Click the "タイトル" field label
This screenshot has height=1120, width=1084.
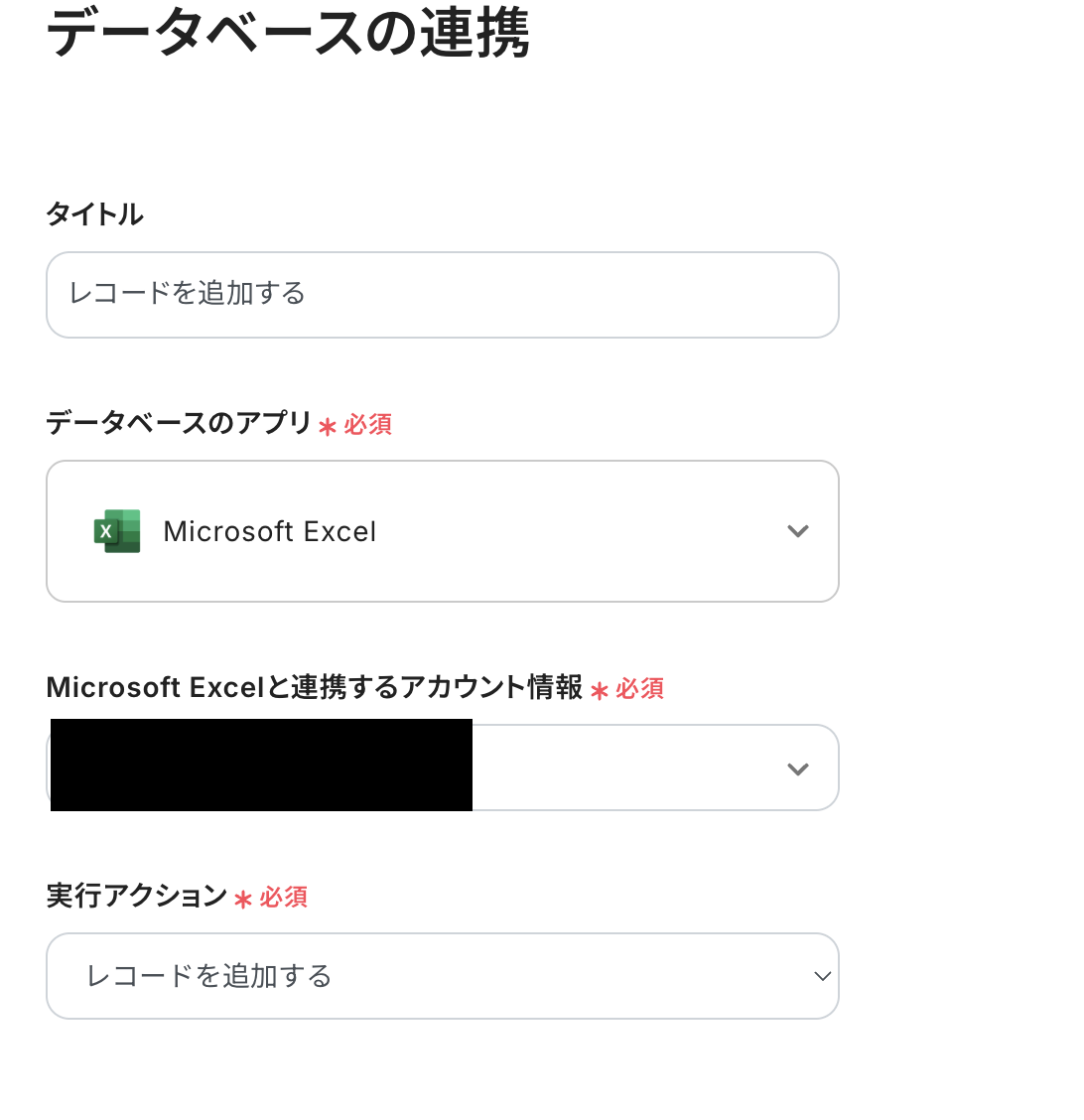coord(95,213)
